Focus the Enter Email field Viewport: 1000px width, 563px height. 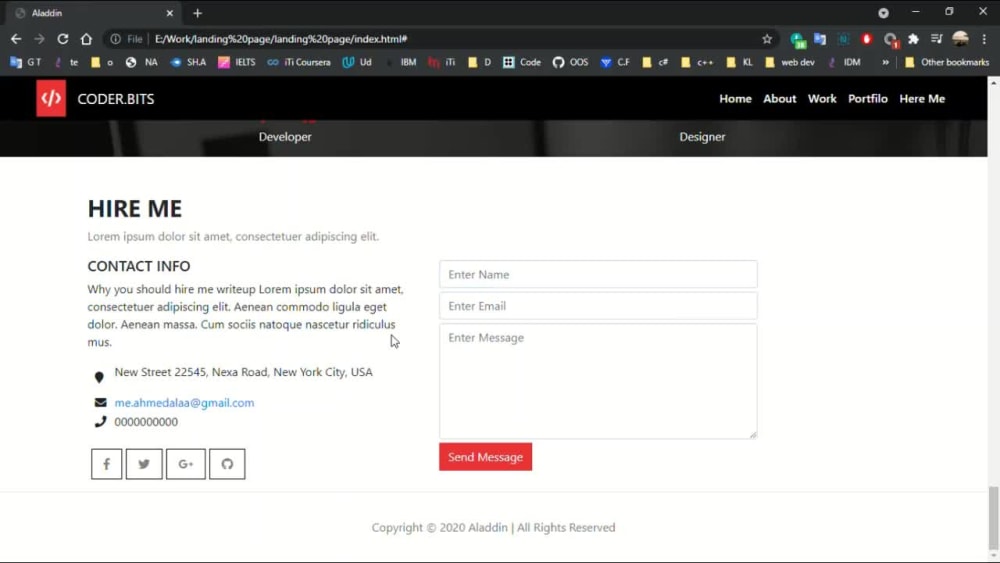click(x=598, y=306)
